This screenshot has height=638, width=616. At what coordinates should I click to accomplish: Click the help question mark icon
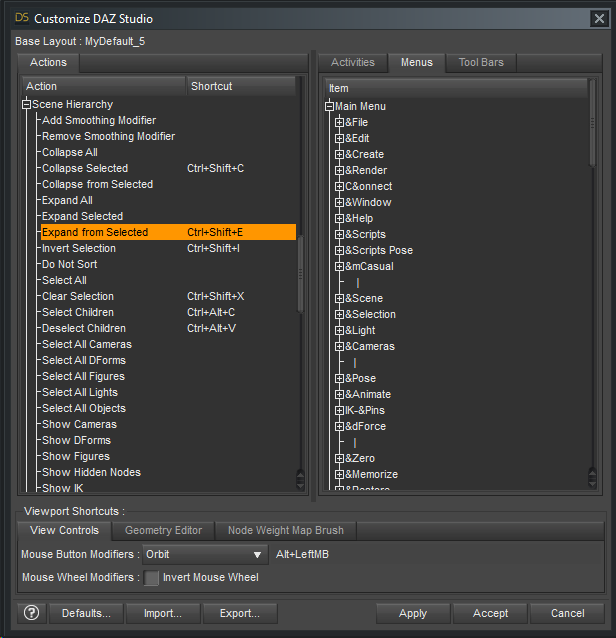tap(32, 613)
